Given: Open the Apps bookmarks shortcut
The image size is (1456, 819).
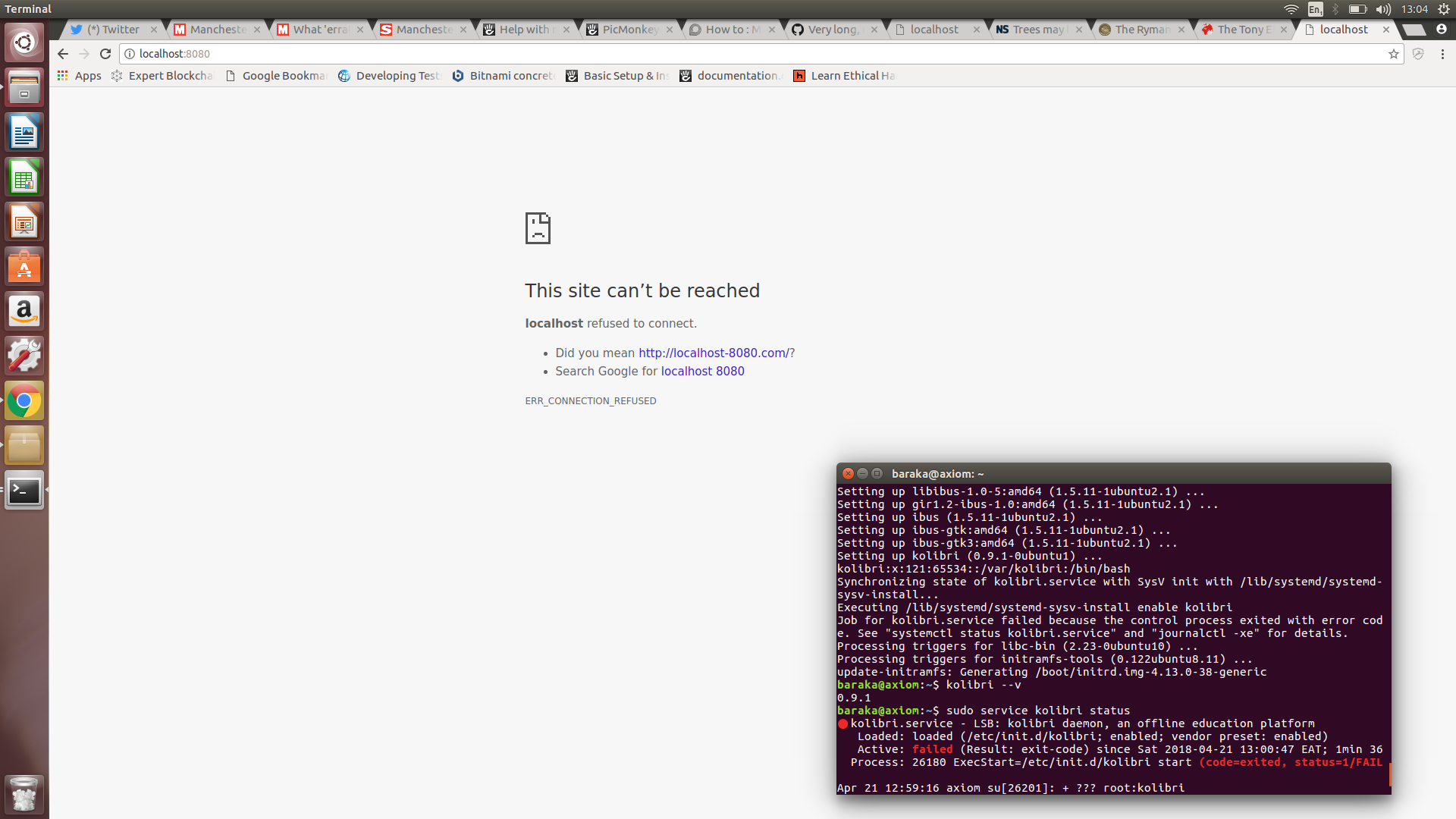Looking at the screenshot, I should pos(80,76).
